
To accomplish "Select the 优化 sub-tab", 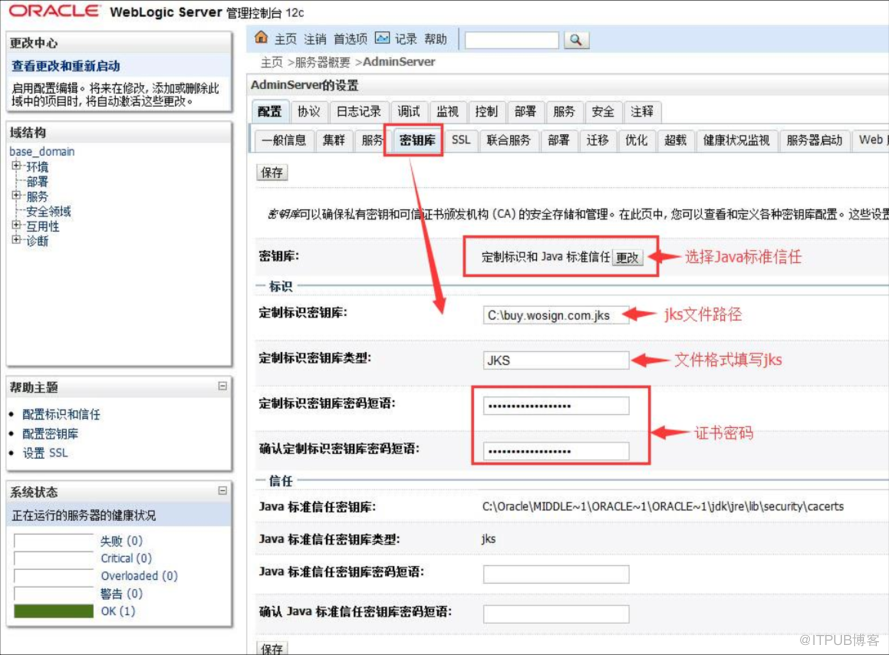I will tap(636, 140).
